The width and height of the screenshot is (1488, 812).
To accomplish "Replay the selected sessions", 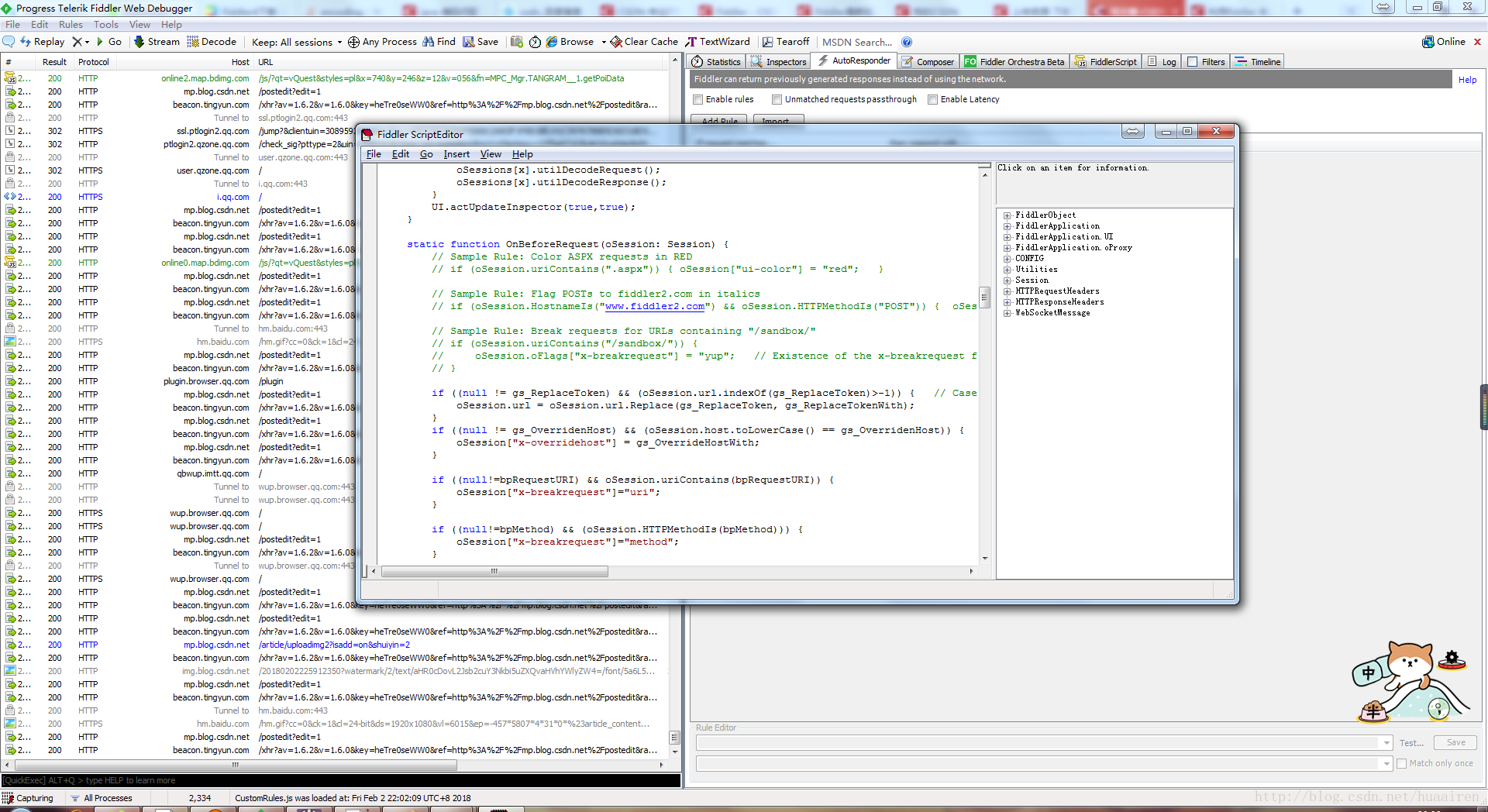I will (x=43, y=42).
